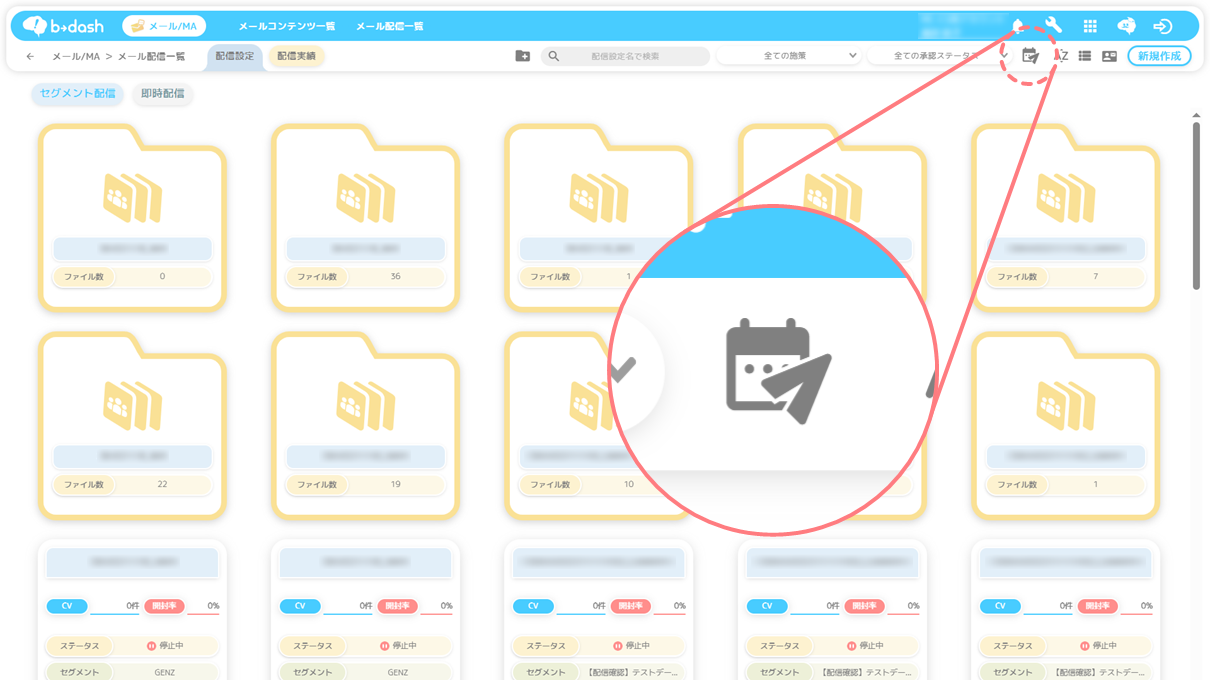1210x680 pixels.
Task: Switch to the 配信実績 tab
Action: tap(296, 56)
